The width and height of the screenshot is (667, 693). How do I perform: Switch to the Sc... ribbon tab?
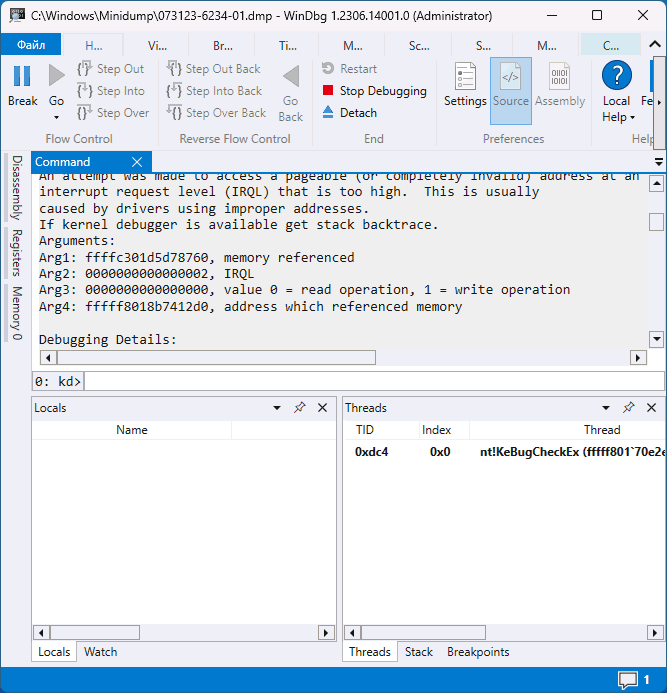pos(419,46)
